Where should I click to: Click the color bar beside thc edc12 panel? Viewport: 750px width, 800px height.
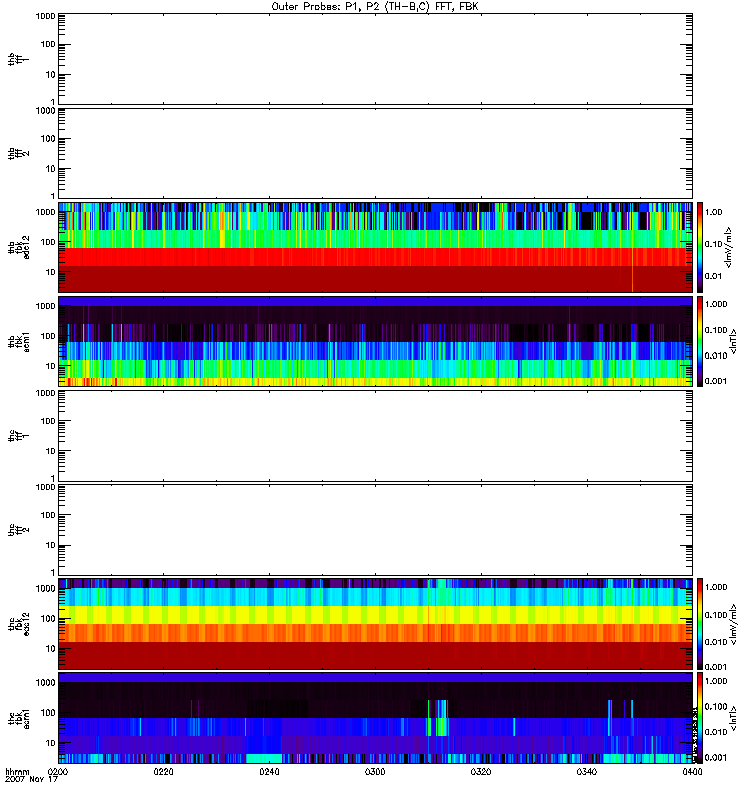701,623
